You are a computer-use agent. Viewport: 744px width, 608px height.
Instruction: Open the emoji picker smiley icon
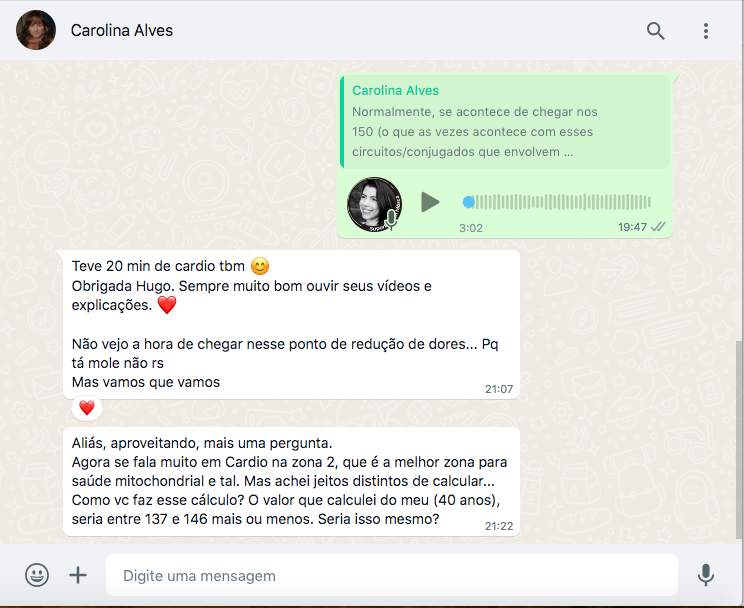[x=37, y=575]
